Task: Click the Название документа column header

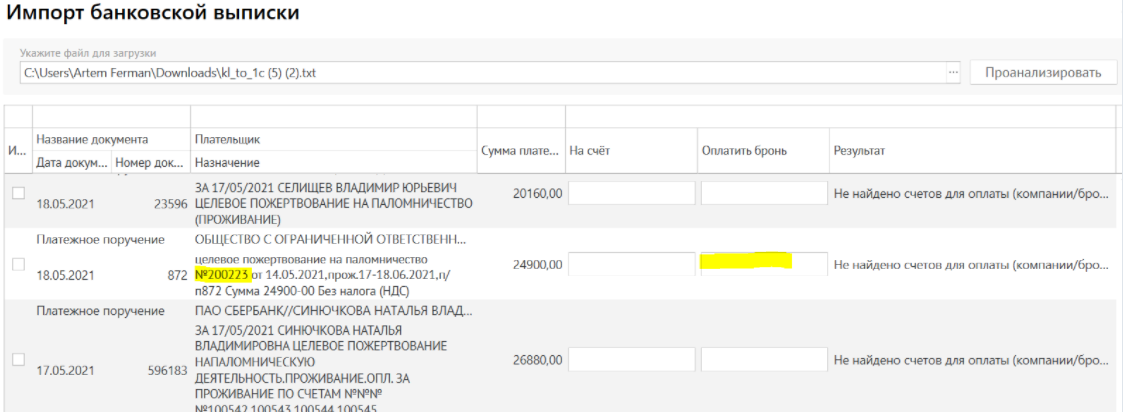Action: tap(92, 139)
